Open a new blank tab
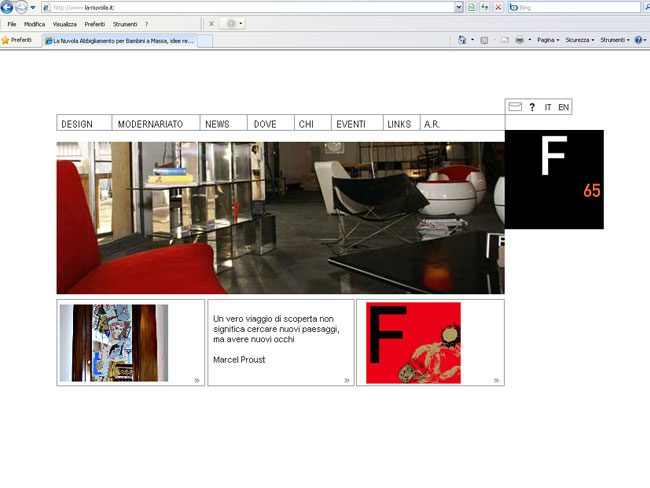This screenshot has width=650, height=488. [205, 41]
